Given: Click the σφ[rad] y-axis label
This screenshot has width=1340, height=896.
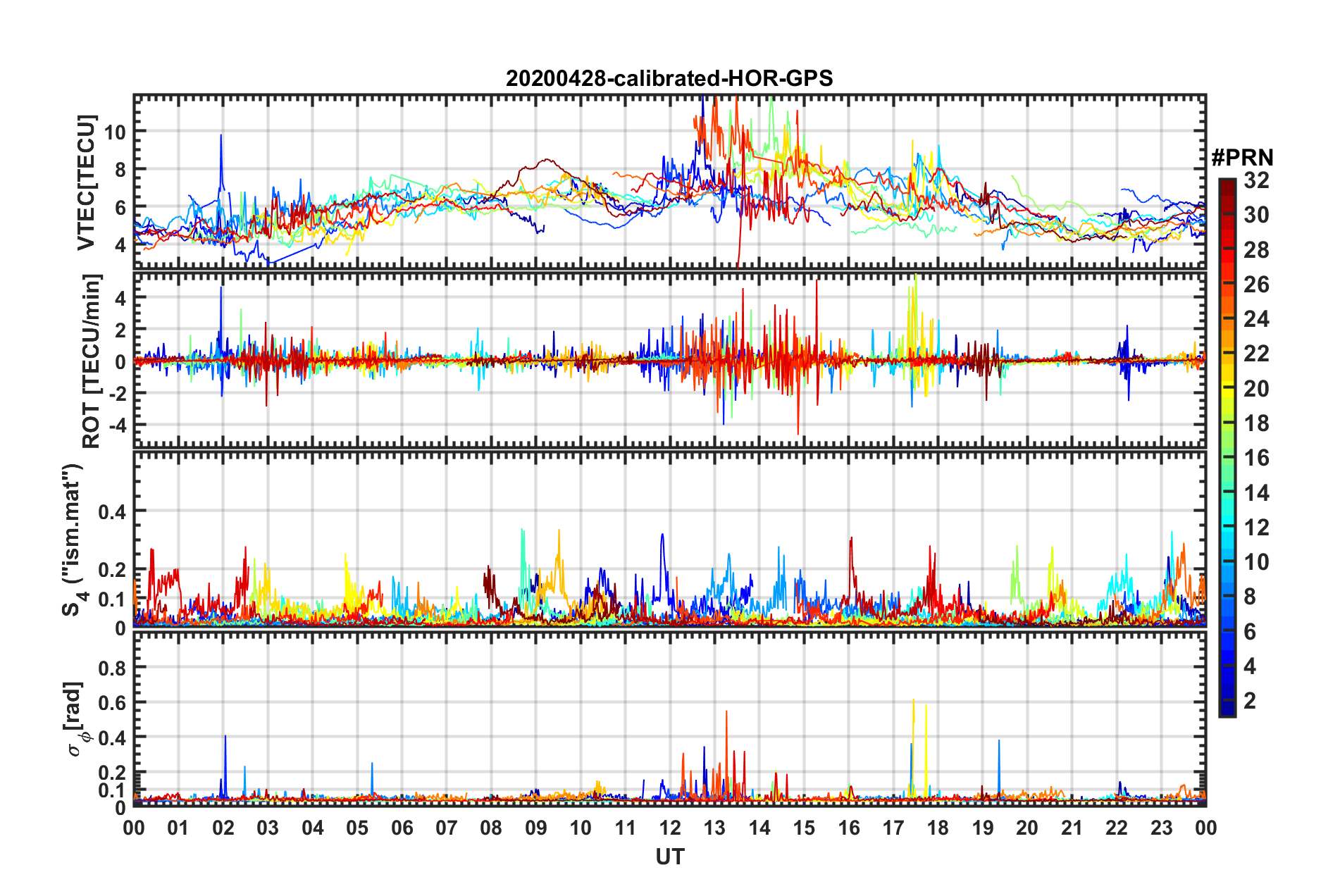Looking at the screenshot, I should [x=76, y=718].
